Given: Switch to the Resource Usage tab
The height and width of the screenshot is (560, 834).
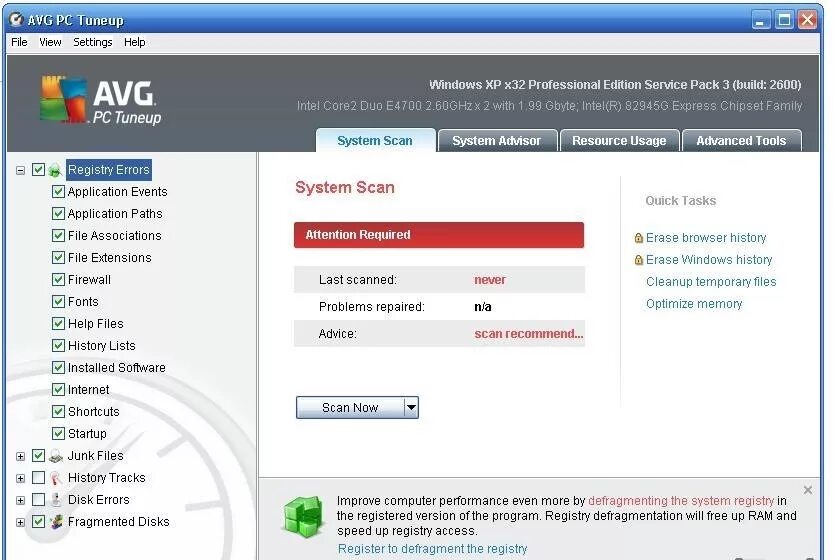Looking at the screenshot, I should pos(619,141).
